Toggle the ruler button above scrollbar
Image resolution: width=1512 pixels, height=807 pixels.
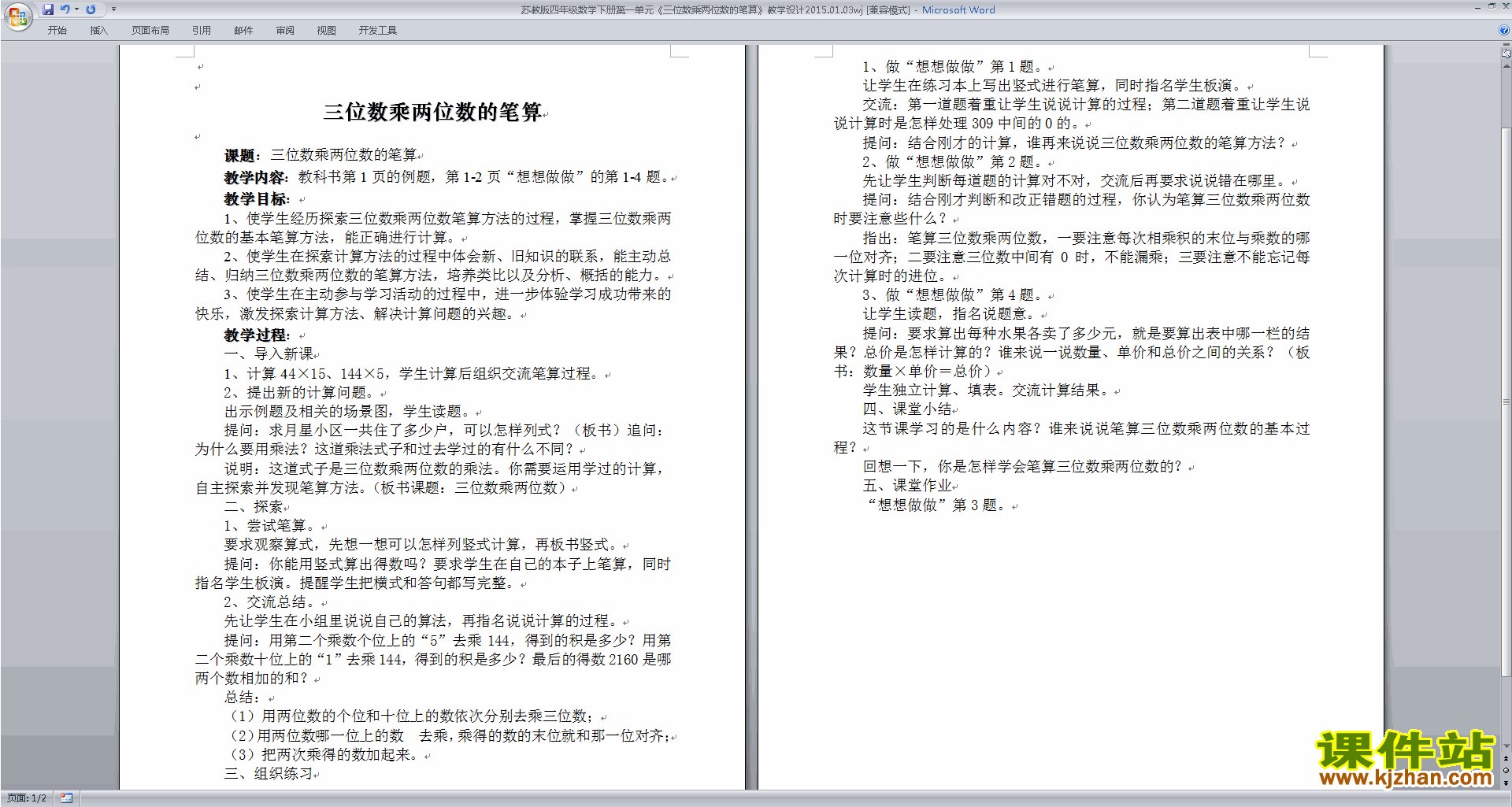pos(1506,53)
